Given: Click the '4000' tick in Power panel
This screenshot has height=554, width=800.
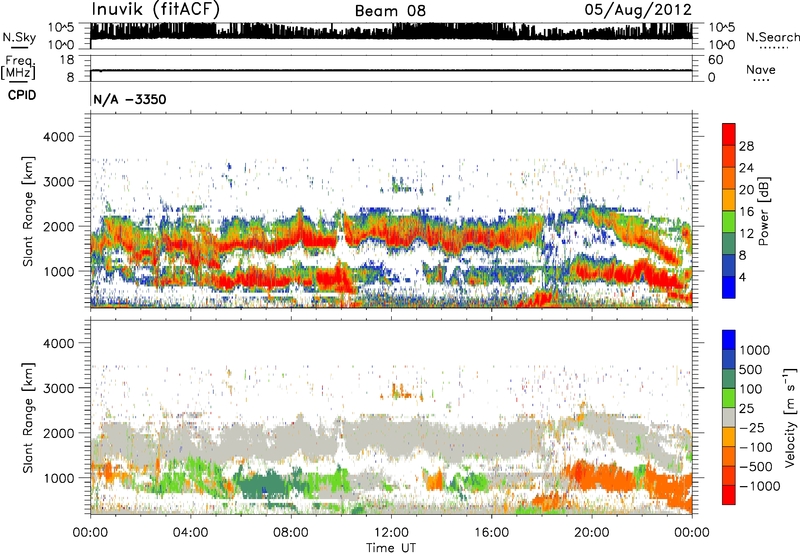Looking at the screenshot, I should [58, 137].
